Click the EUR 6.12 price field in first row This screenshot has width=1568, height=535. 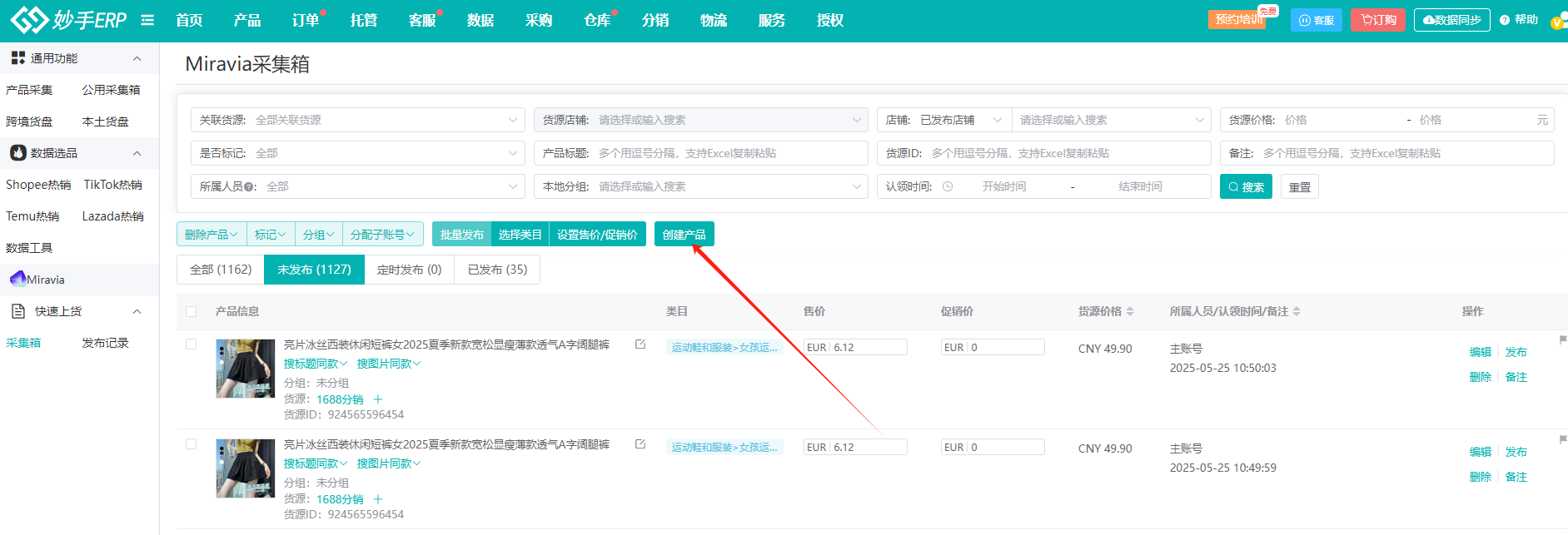pos(855,347)
